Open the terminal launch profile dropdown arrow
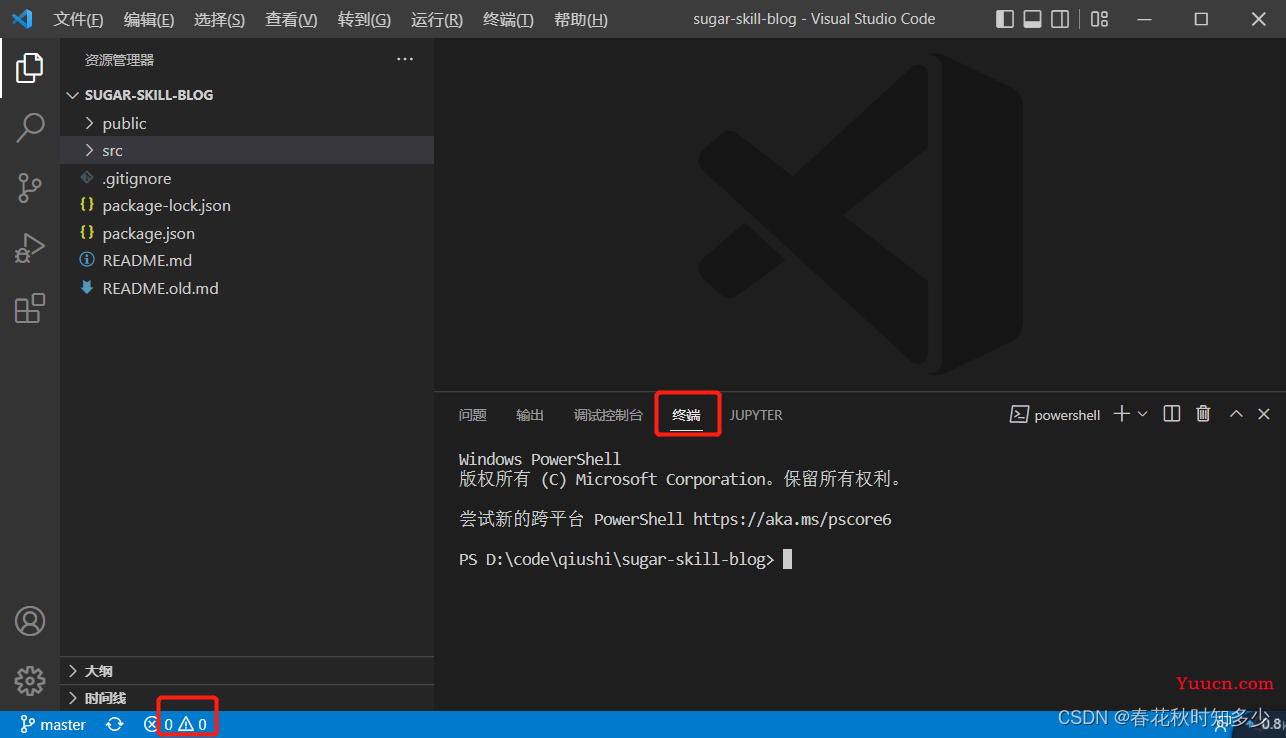 [1143, 414]
